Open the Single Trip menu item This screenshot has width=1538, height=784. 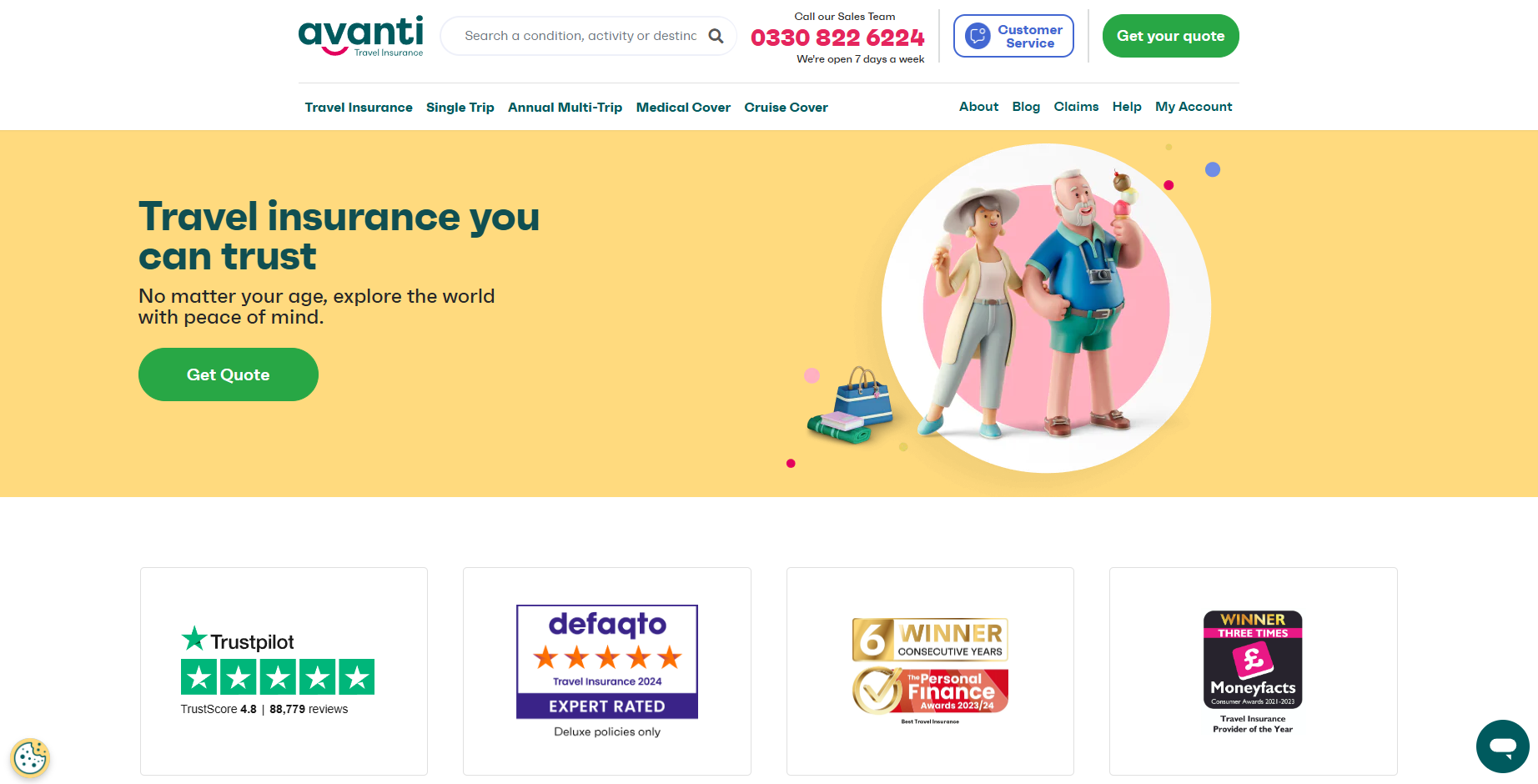pos(460,108)
